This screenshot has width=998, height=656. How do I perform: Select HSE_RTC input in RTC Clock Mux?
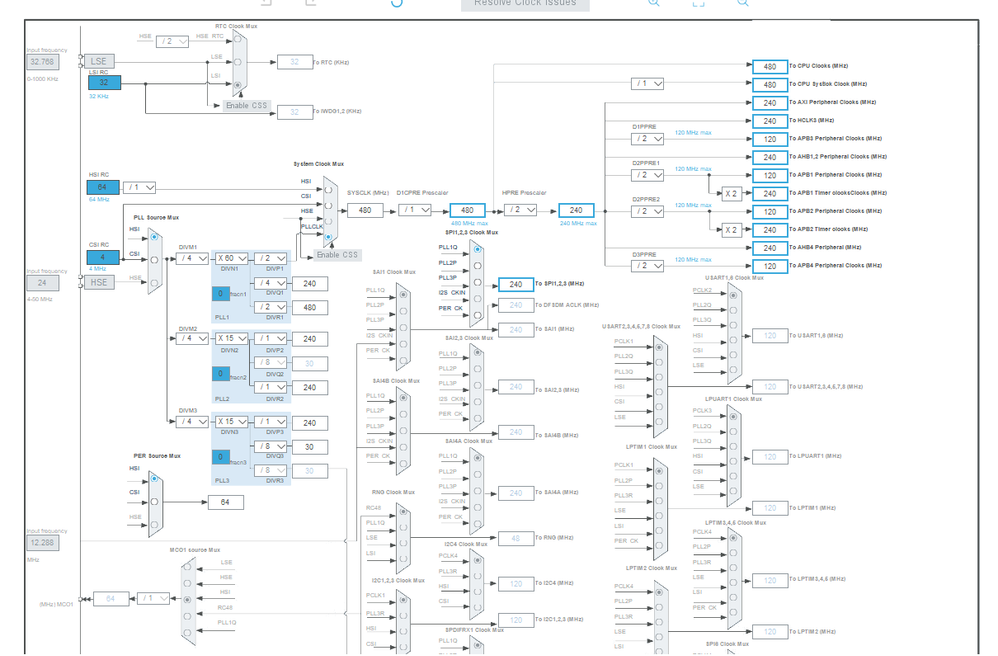pyautogui.click(x=237, y=39)
